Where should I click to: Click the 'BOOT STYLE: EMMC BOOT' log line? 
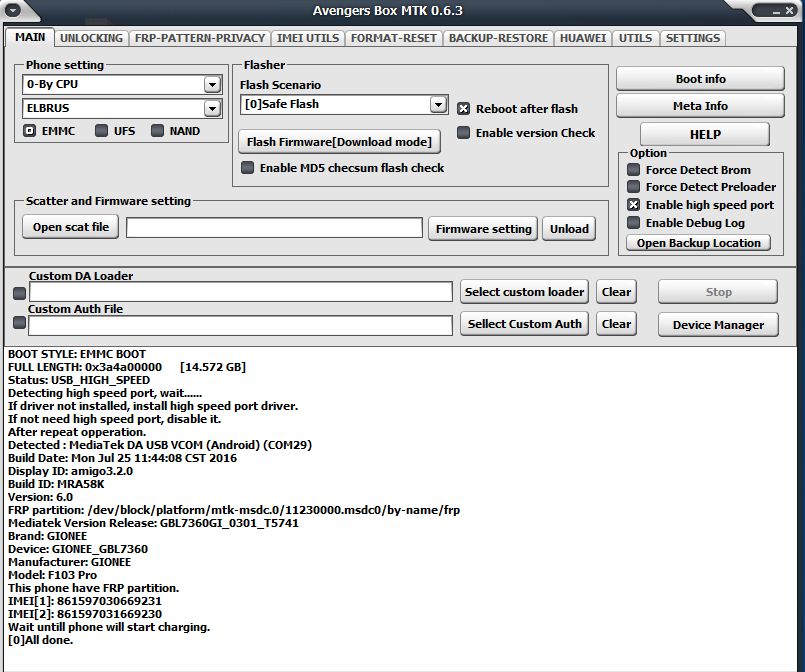click(77, 354)
